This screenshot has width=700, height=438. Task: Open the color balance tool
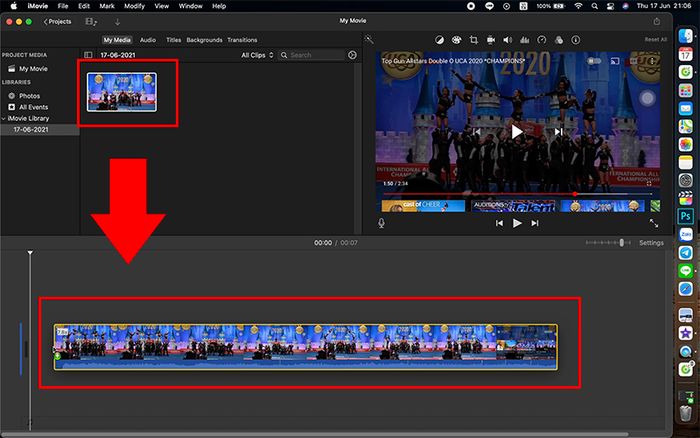pyautogui.click(x=439, y=40)
